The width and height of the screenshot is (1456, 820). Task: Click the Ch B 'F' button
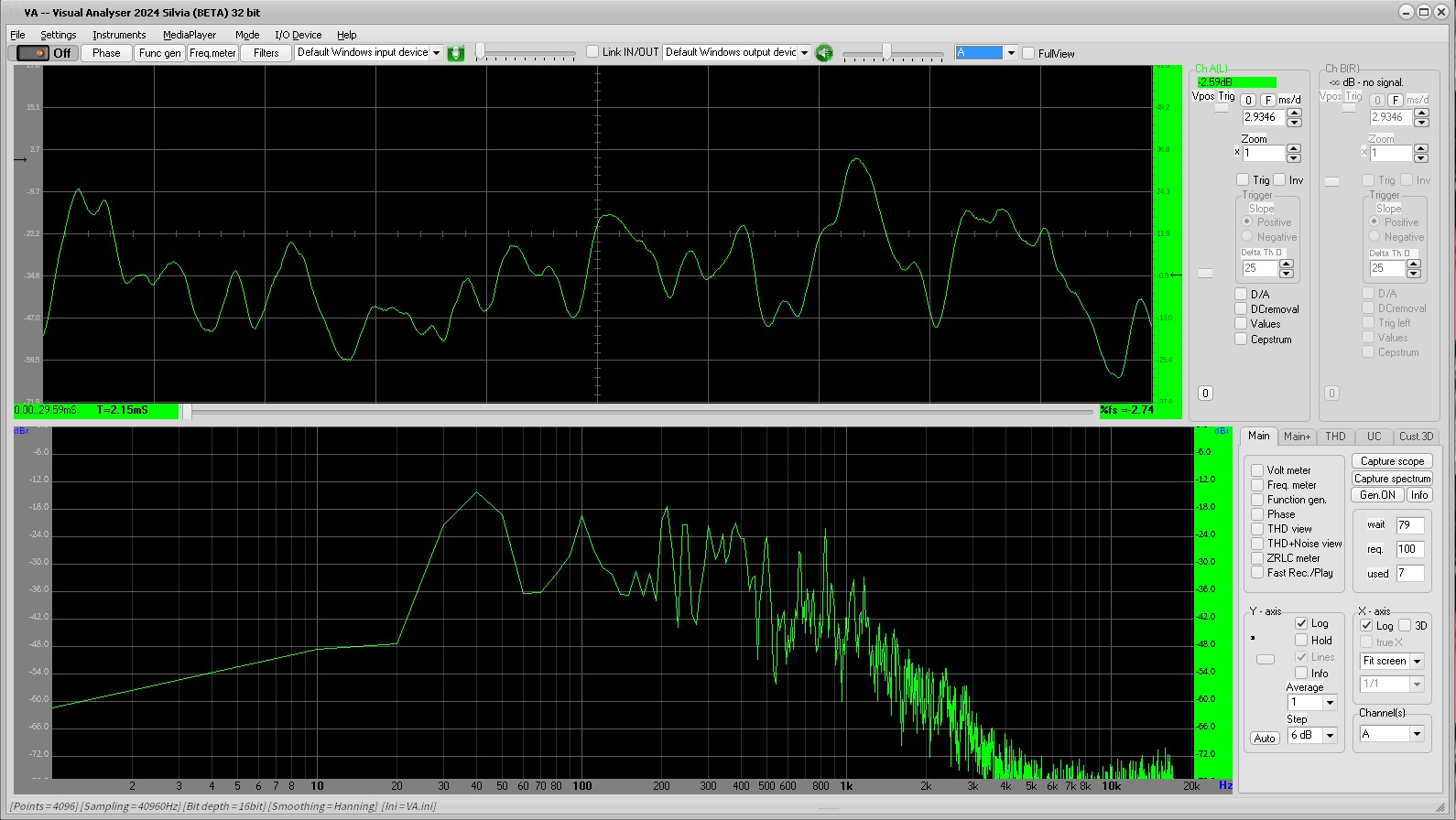coord(1396,100)
